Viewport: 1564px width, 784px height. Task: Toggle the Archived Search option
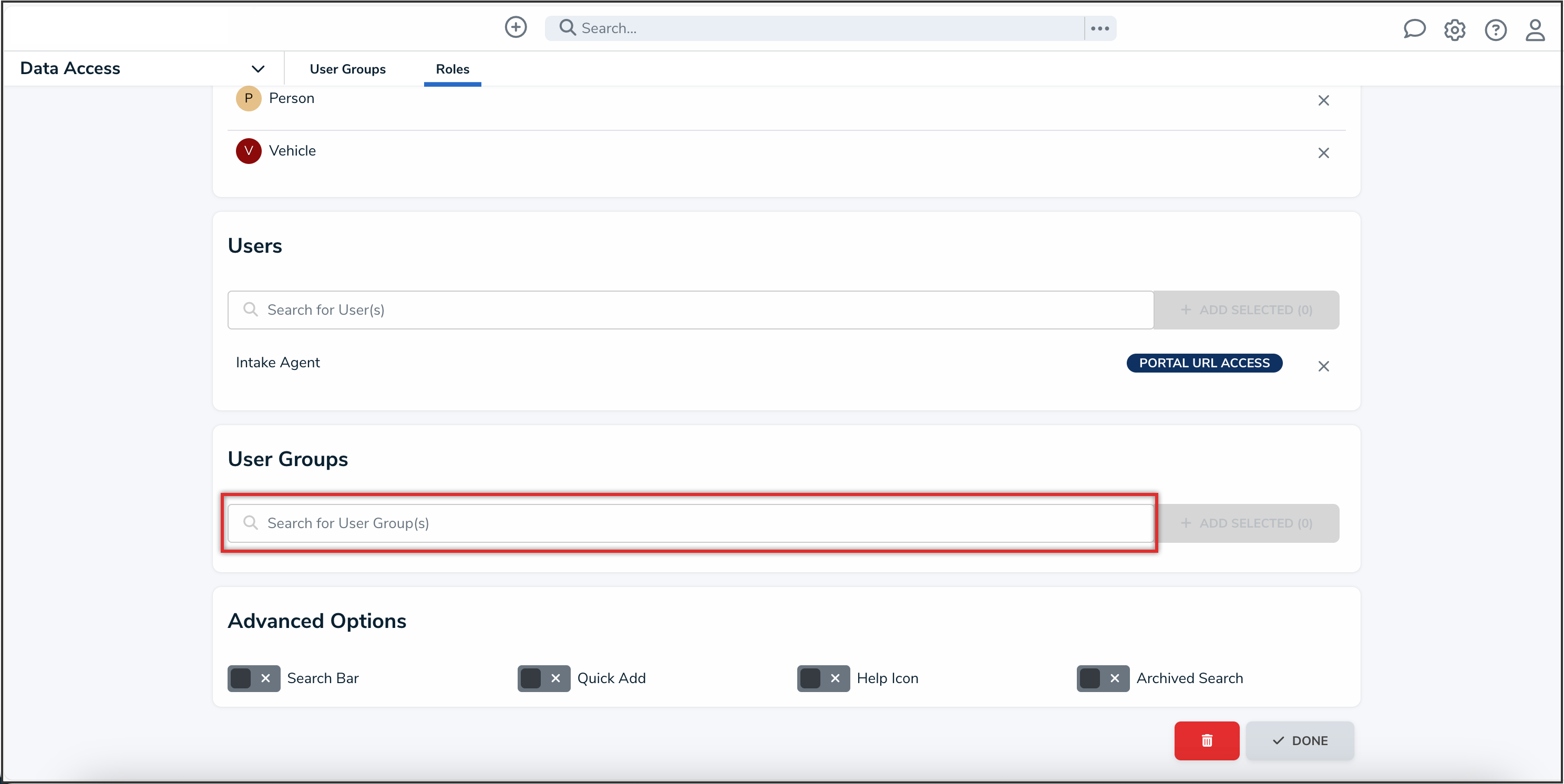pos(1103,678)
